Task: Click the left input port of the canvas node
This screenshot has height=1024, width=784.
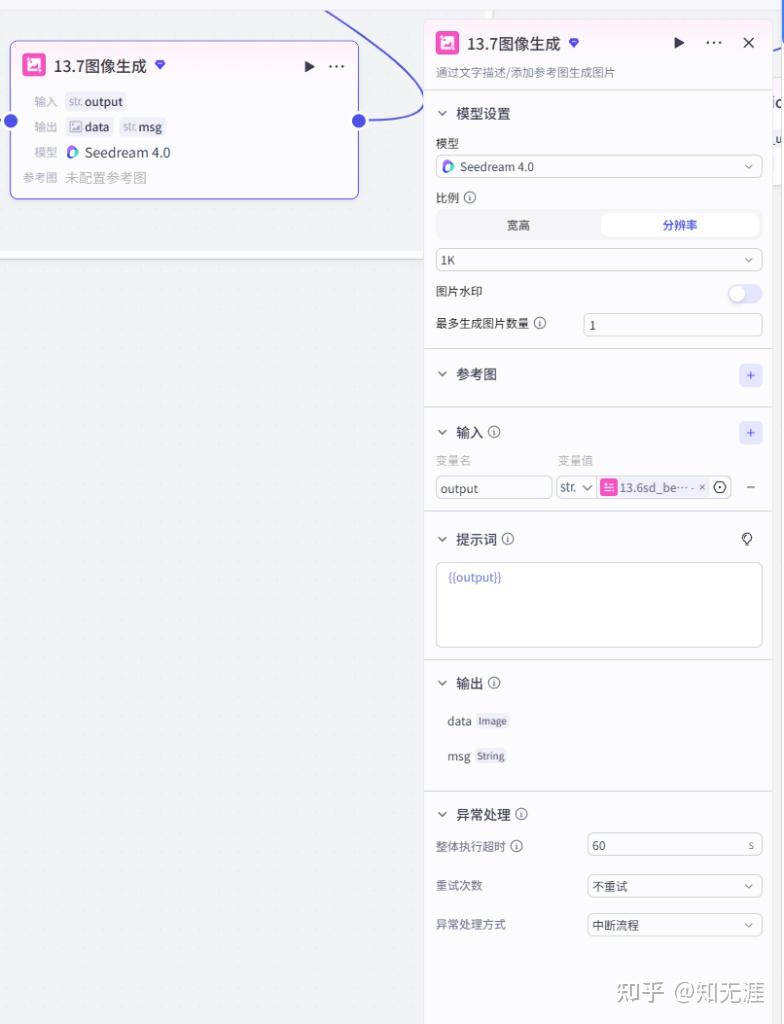Action: pos(11,121)
